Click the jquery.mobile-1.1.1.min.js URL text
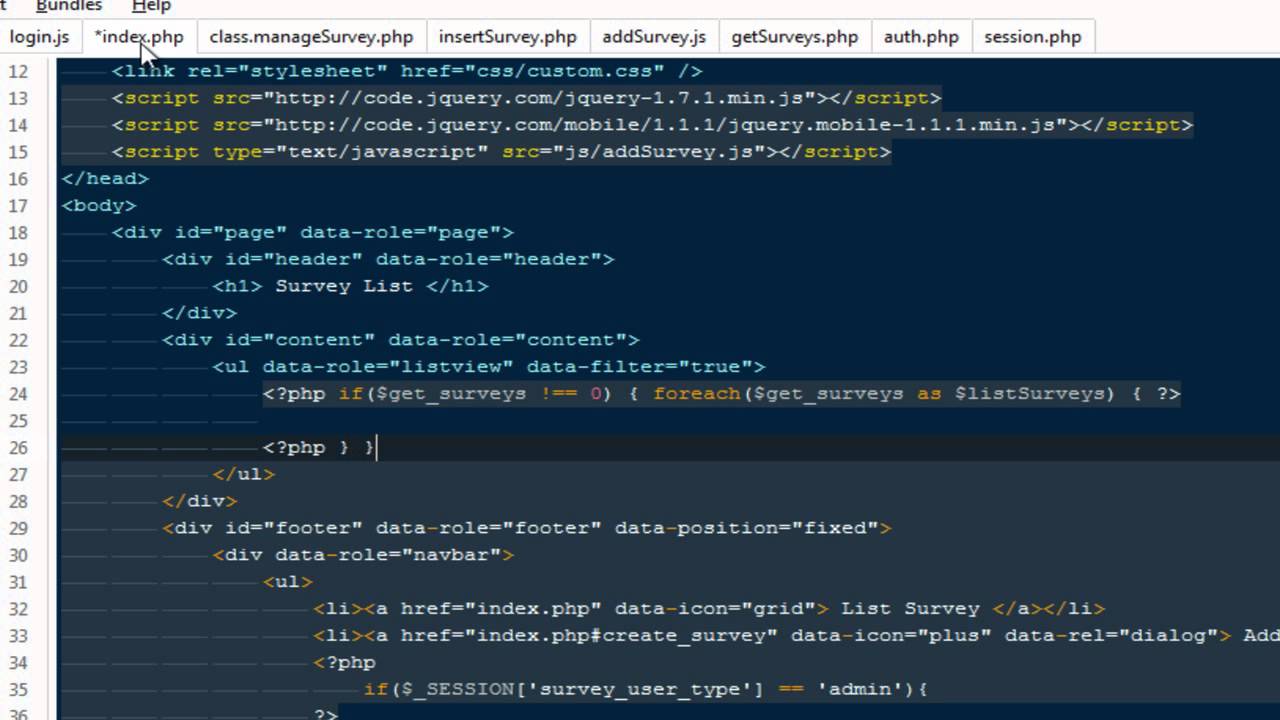Viewport: 1280px width, 720px height. point(667,125)
